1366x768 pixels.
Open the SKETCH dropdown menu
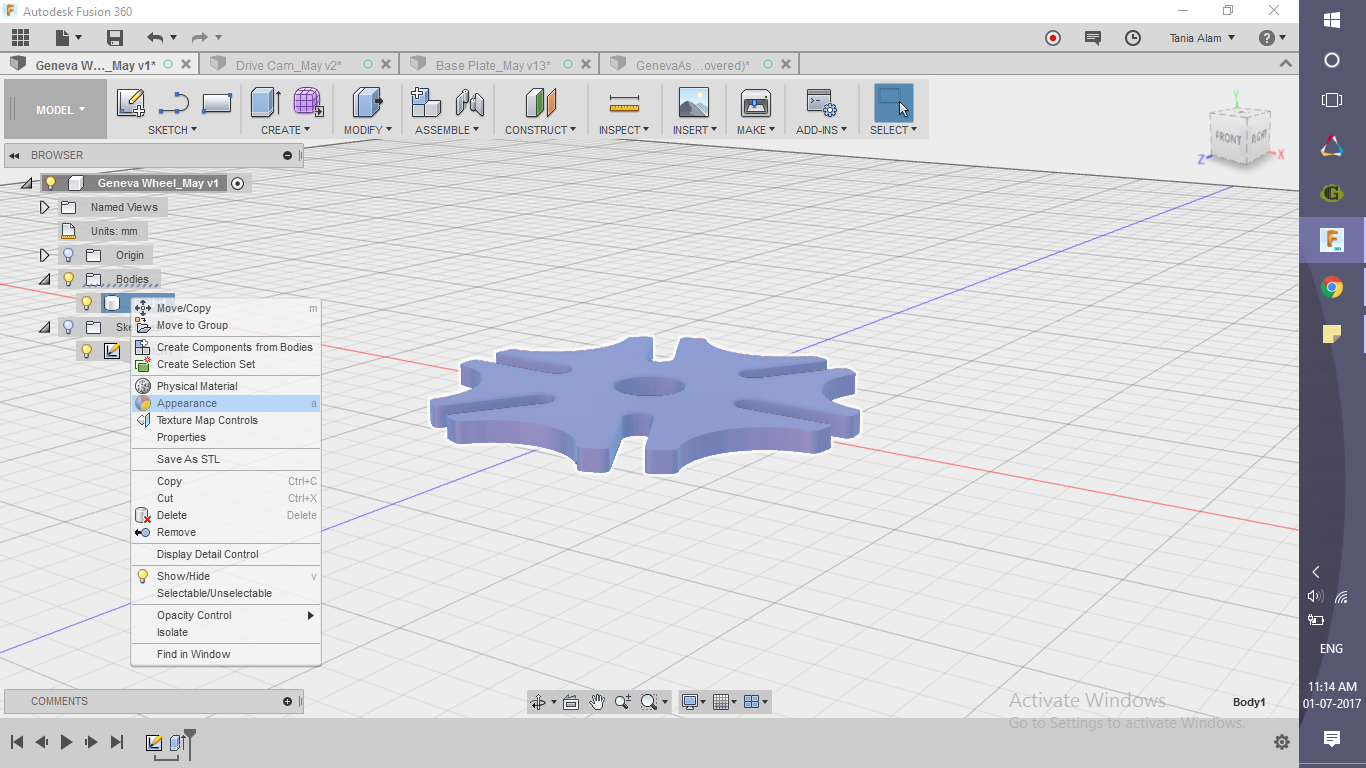coord(172,130)
